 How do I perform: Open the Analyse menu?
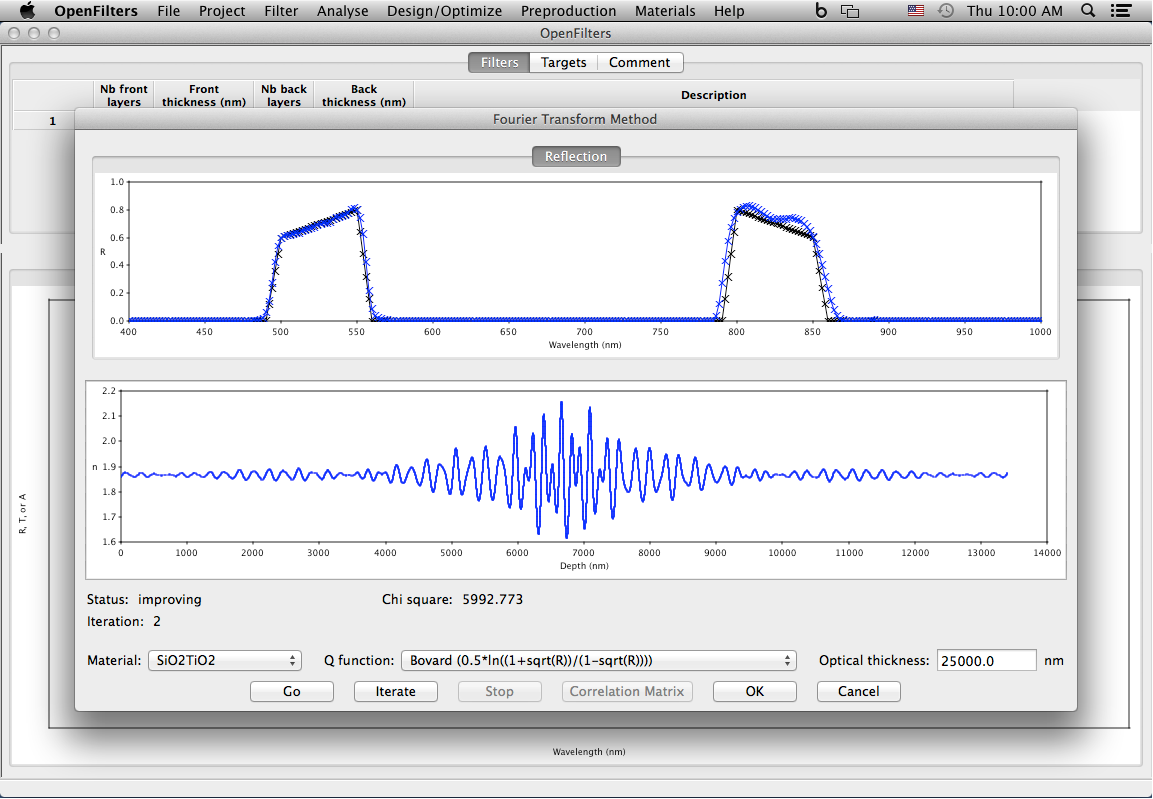click(x=343, y=10)
